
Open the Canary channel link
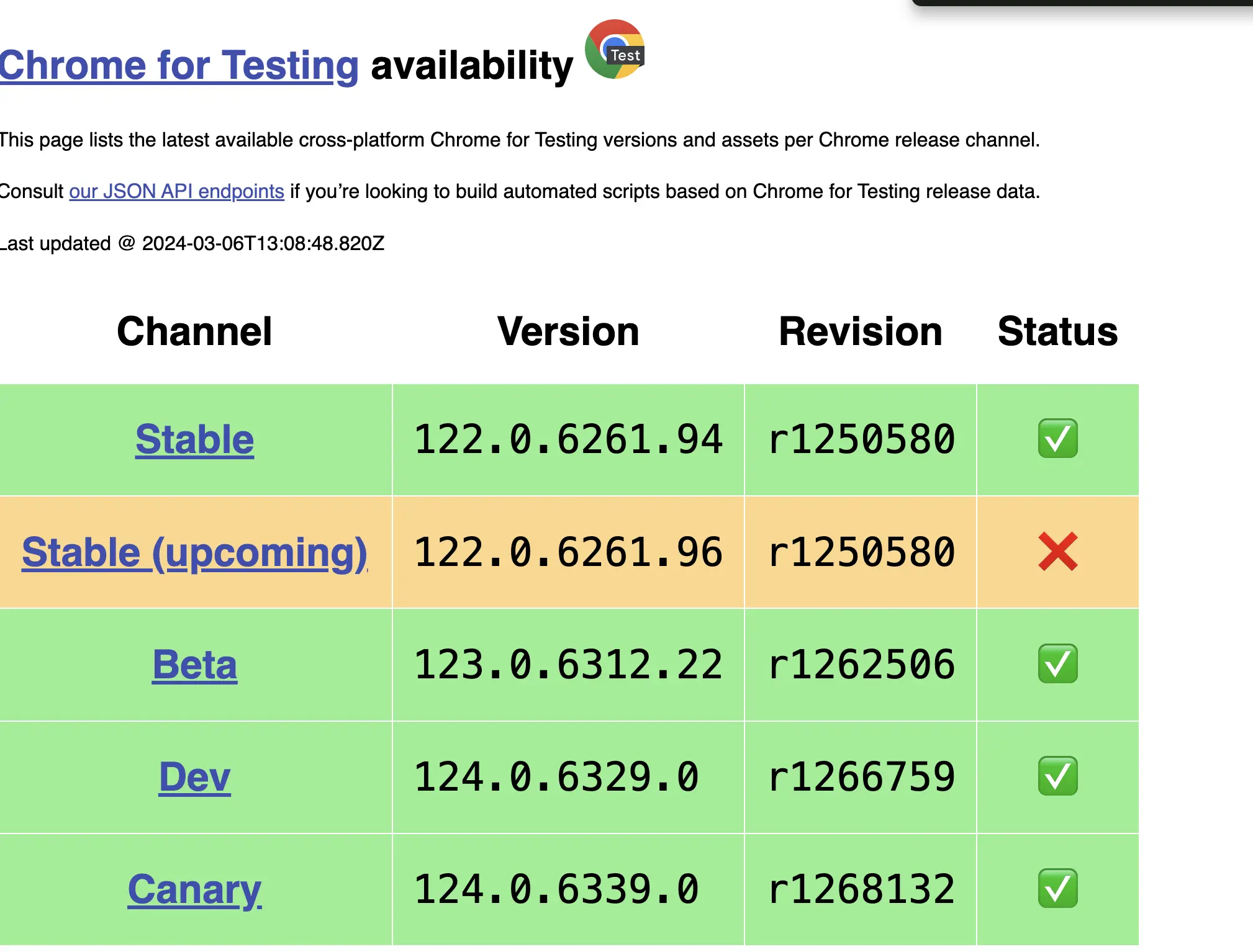click(195, 889)
